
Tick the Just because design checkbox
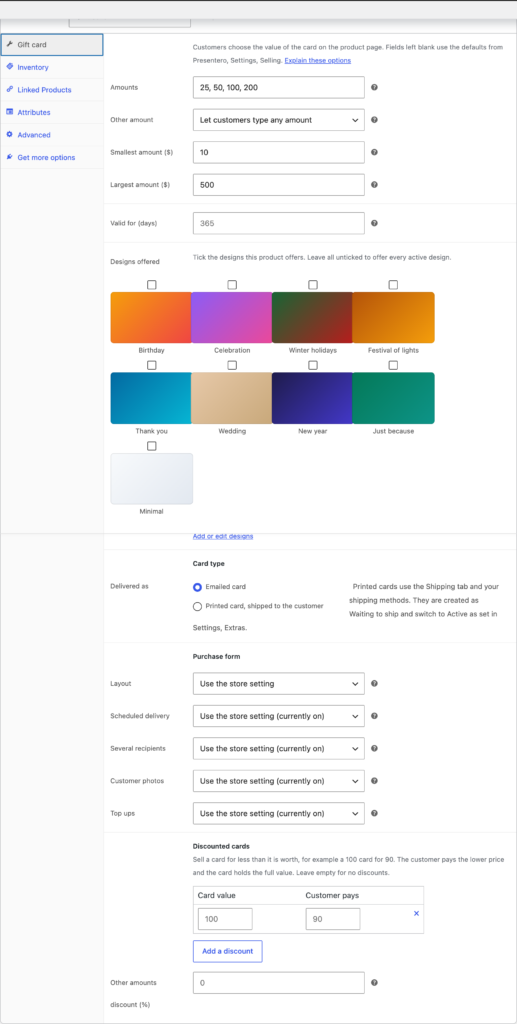coord(393,365)
